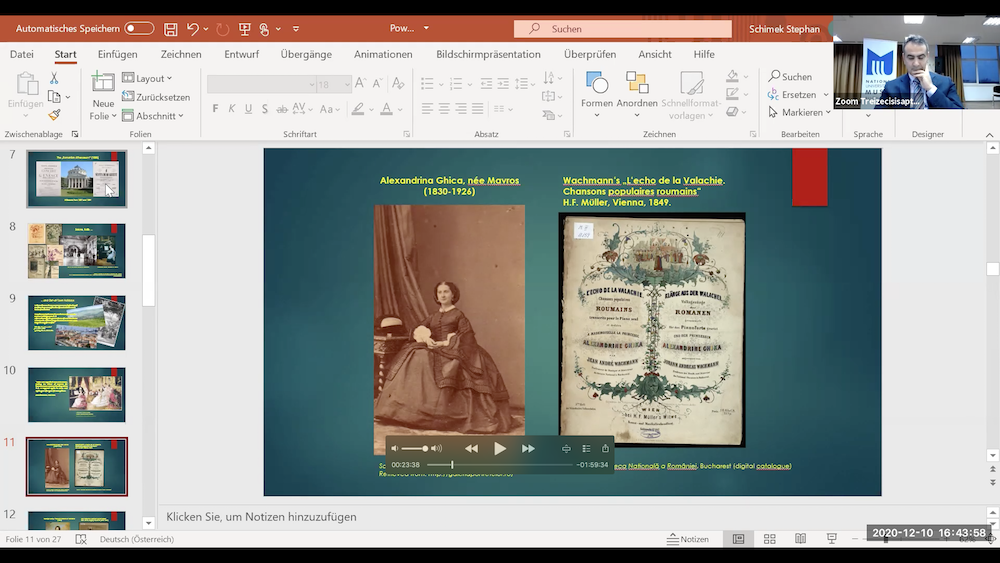Screen dimensions: 1000x563
Task: Switch to the Animationen tab
Action: [x=383, y=54]
